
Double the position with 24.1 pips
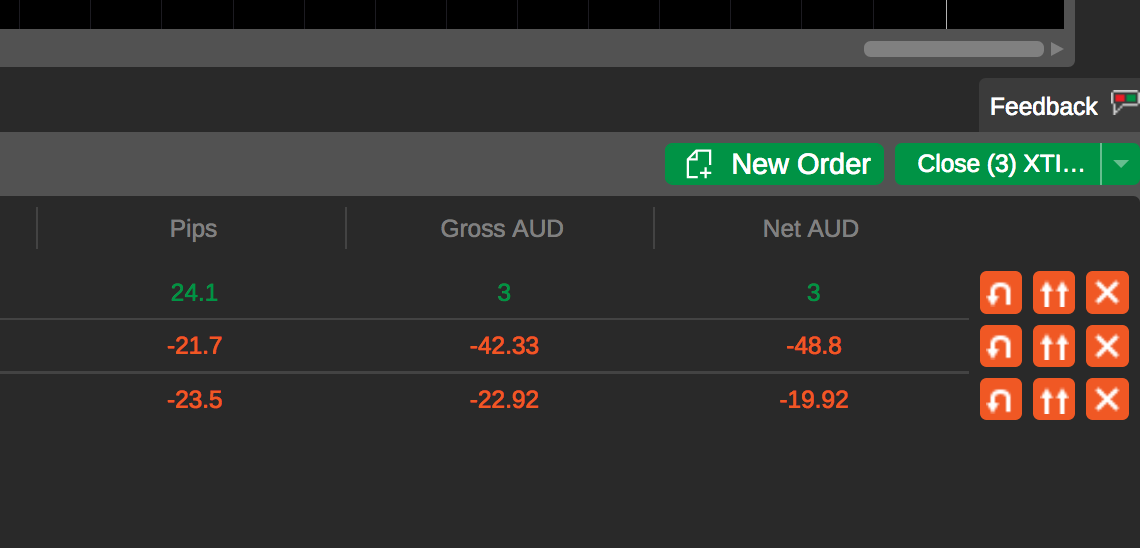coord(1053,292)
